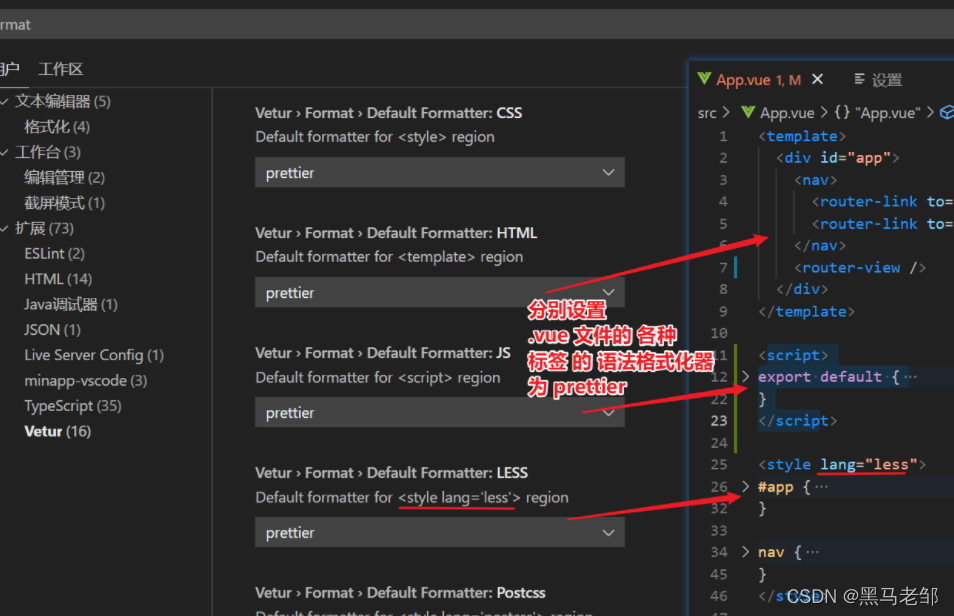The height and width of the screenshot is (616, 954).
Task: Click the </template> closing tag line
Action: pyautogui.click(x=806, y=311)
